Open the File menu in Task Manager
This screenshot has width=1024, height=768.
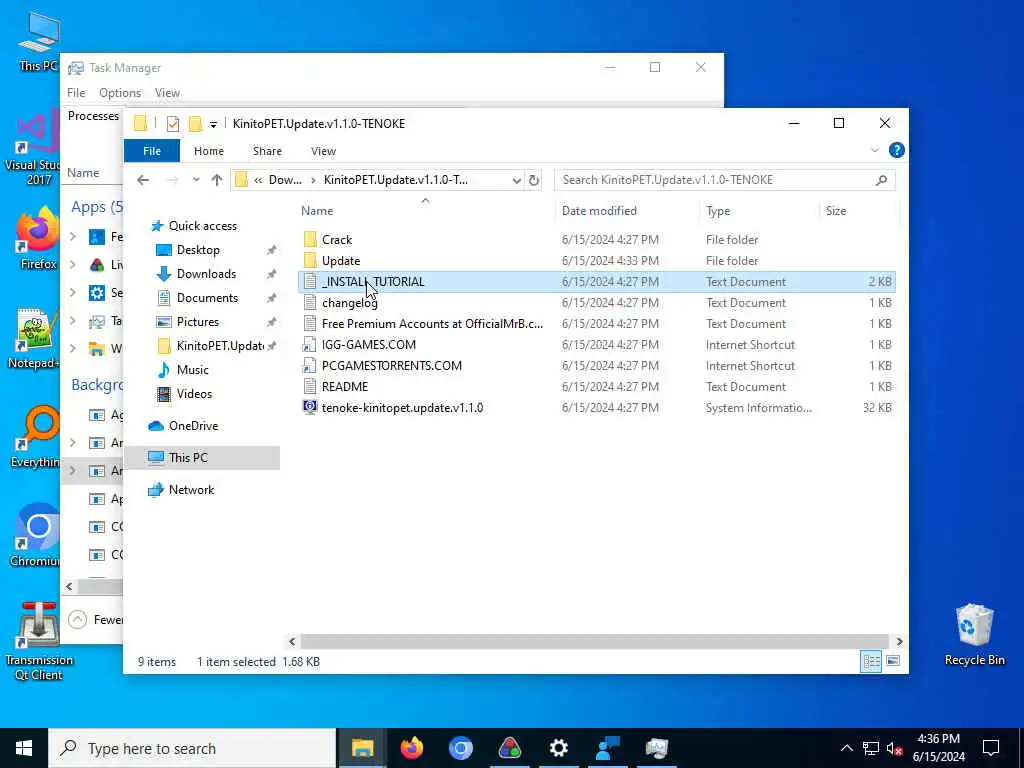tap(76, 93)
